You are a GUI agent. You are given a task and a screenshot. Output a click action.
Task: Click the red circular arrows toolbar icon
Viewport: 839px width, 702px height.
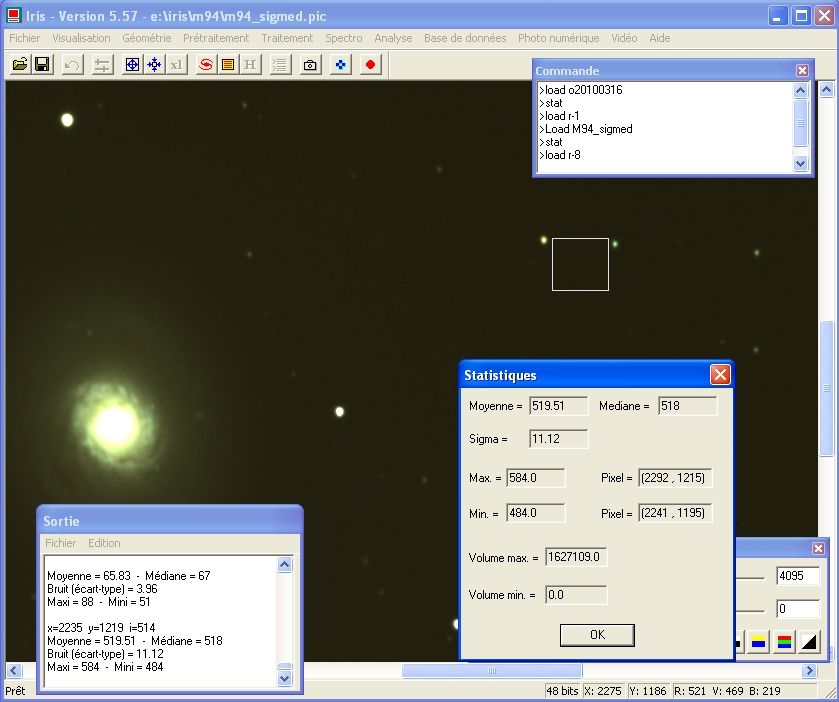tap(206, 65)
